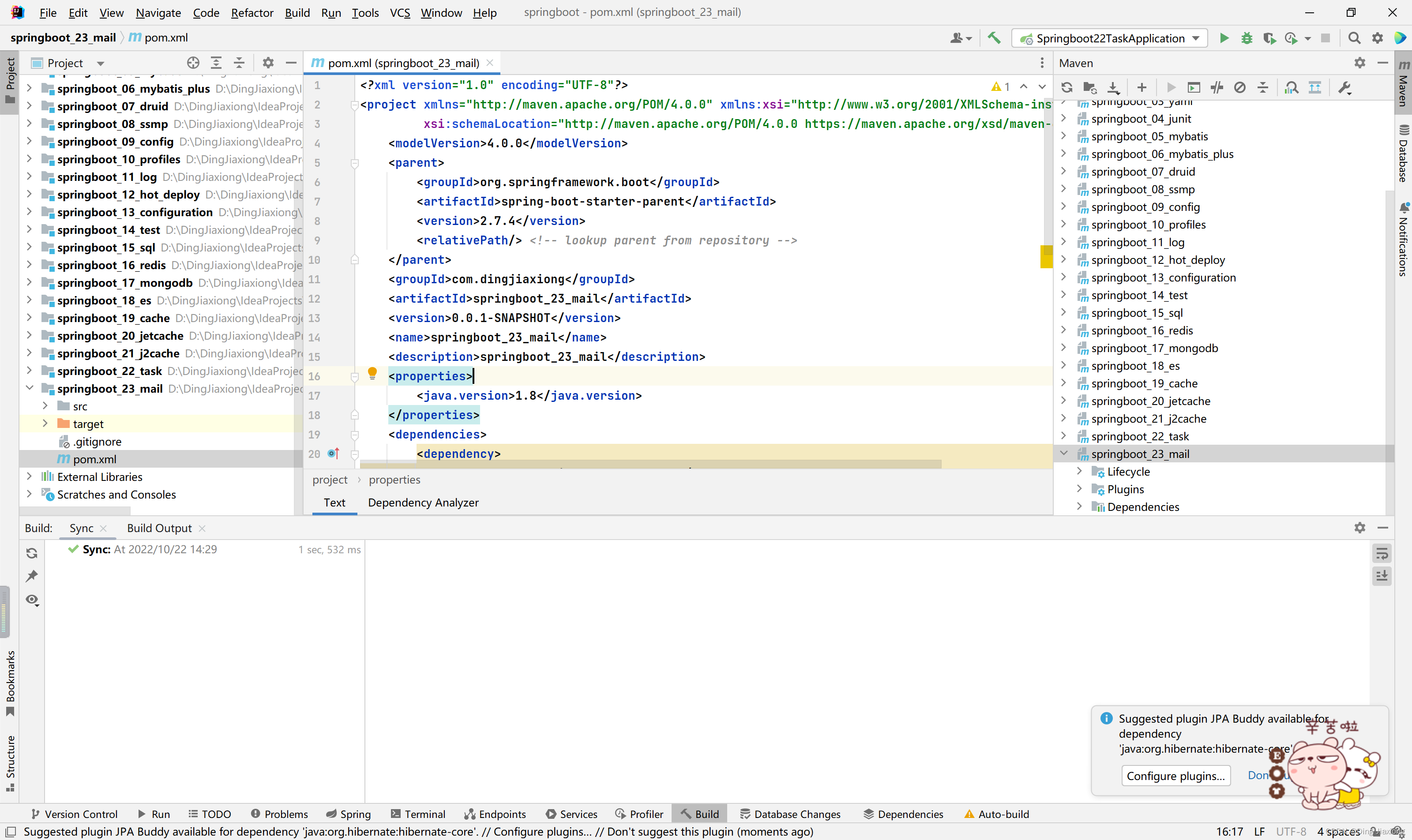The image size is (1412, 840).
Task: Expand the target folder in Project tree
Action: click(x=45, y=424)
